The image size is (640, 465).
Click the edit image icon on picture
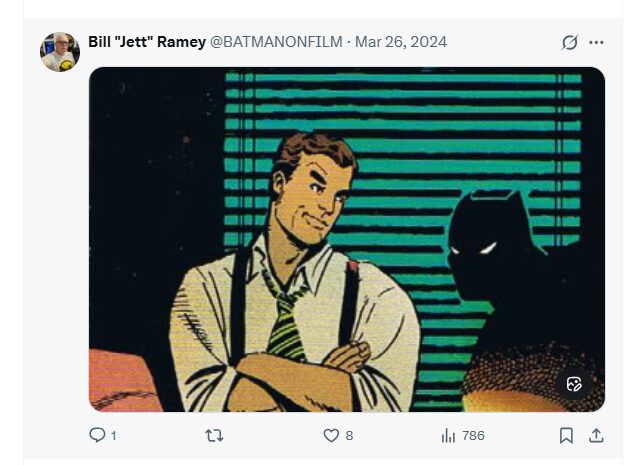coord(574,384)
